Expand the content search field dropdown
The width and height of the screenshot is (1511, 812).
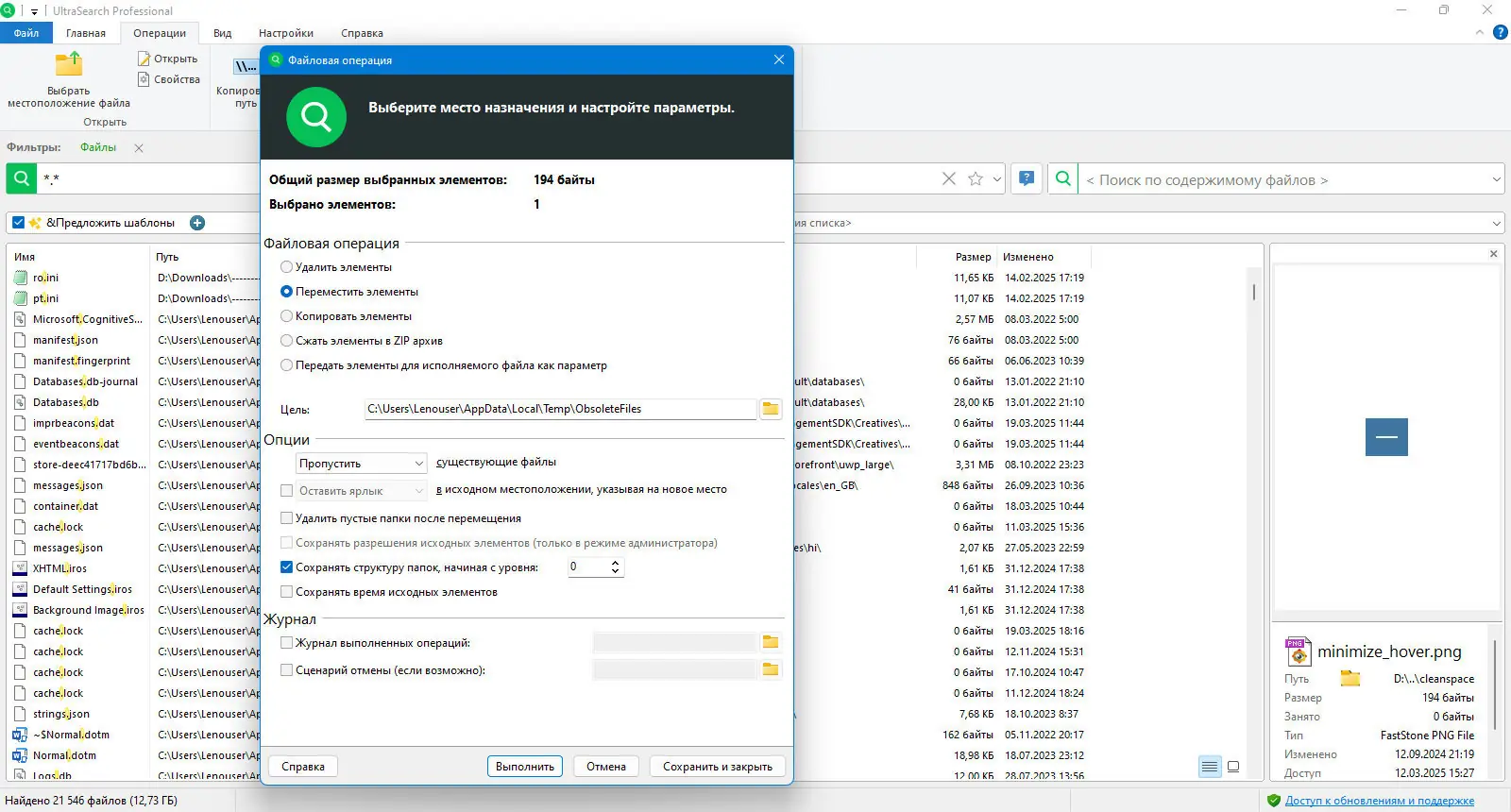(1497, 179)
